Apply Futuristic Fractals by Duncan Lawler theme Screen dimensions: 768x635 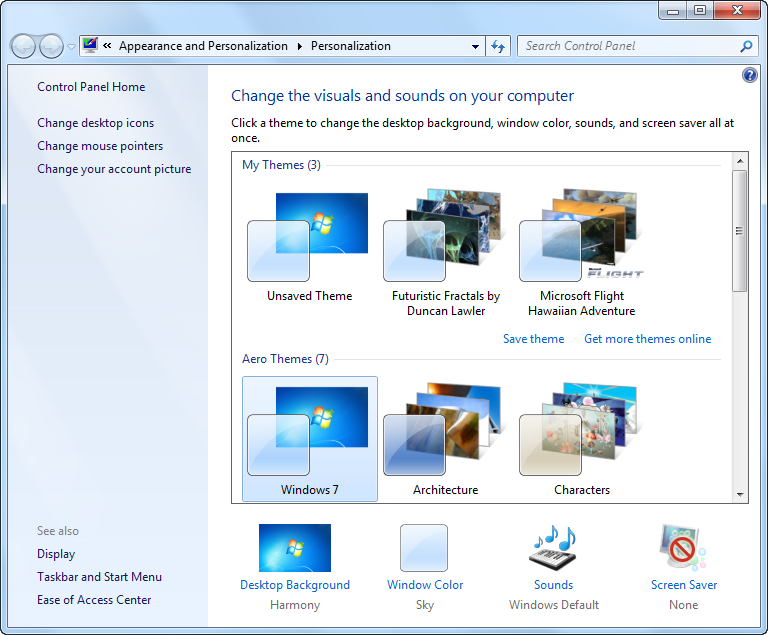pos(445,238)
